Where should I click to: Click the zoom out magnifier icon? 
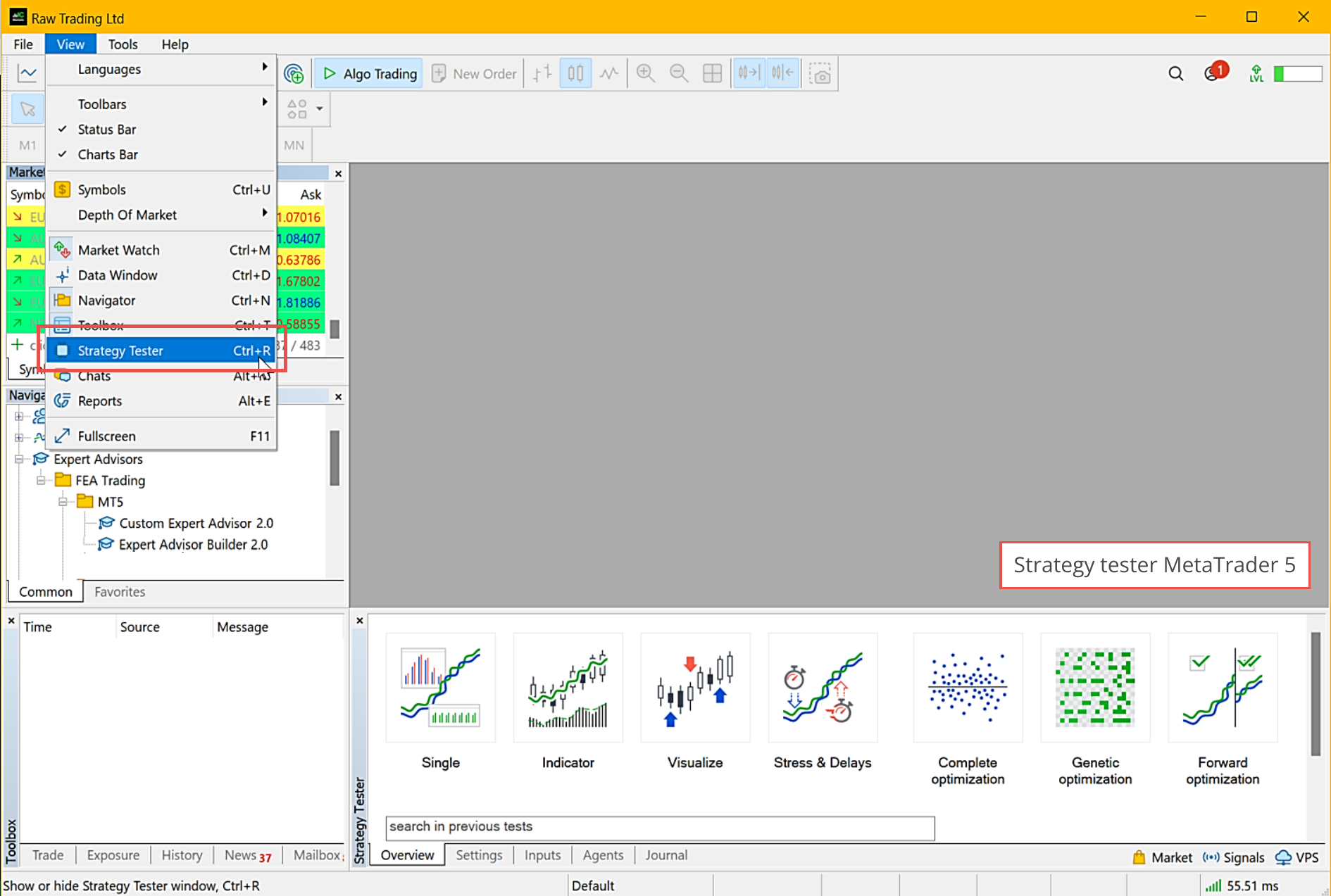click(x=679, y=73)
